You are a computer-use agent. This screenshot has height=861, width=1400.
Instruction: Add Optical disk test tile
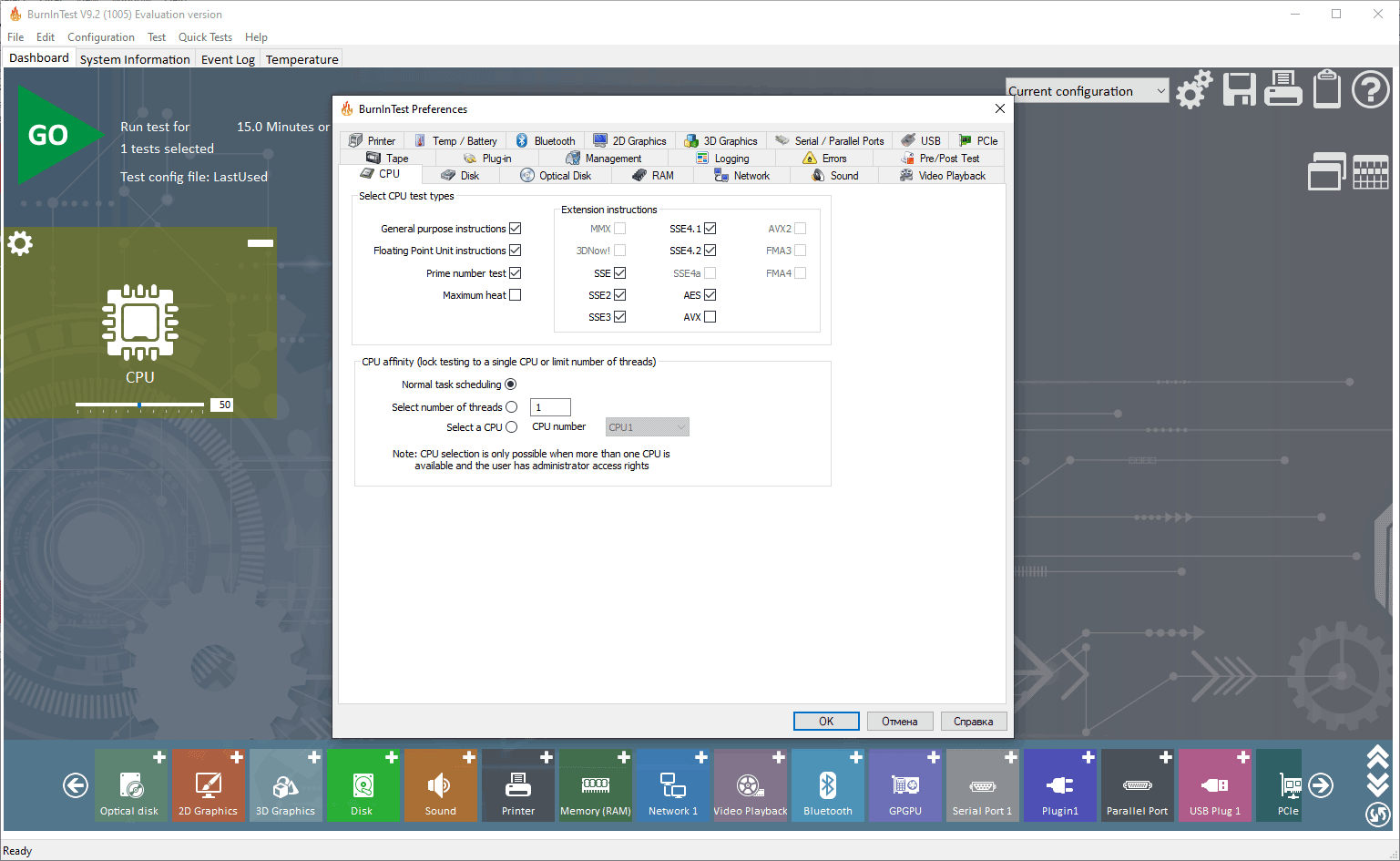158,757
